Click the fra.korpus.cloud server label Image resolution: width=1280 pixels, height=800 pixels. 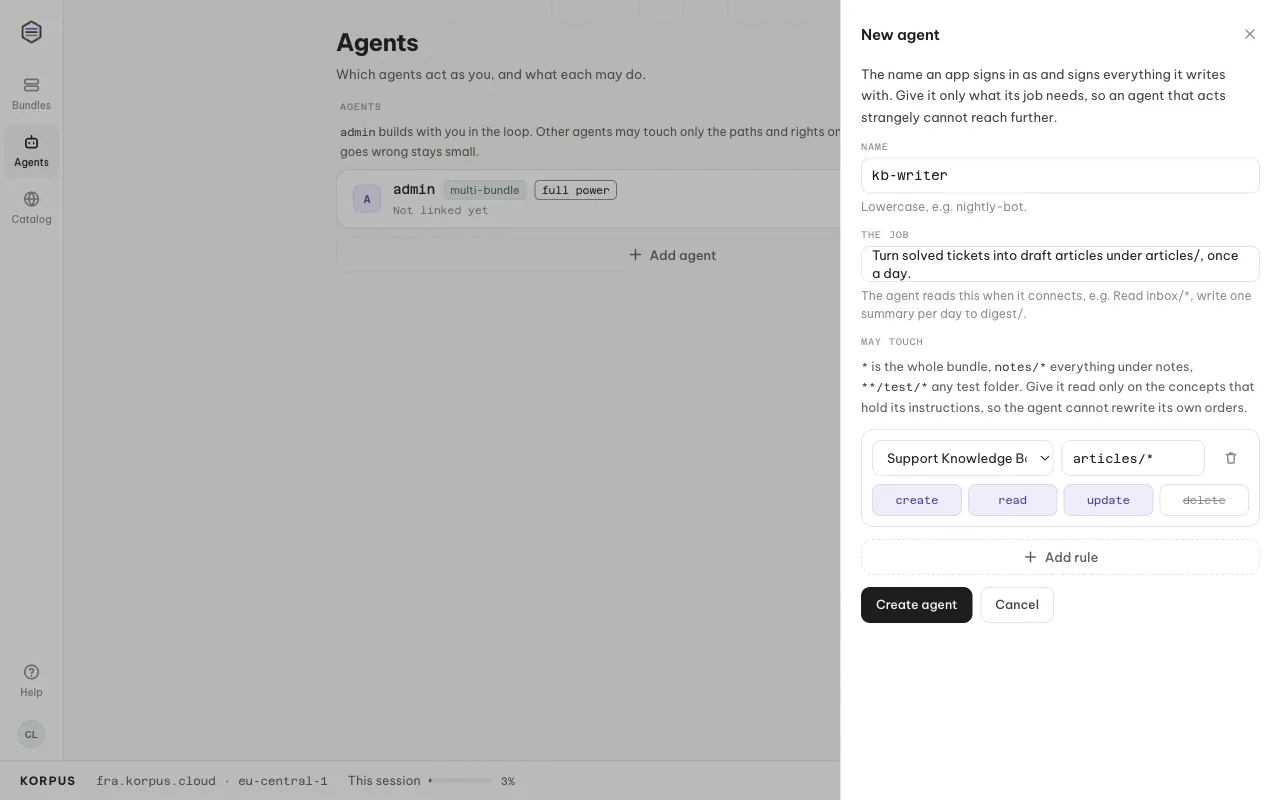tap(155, 781)
